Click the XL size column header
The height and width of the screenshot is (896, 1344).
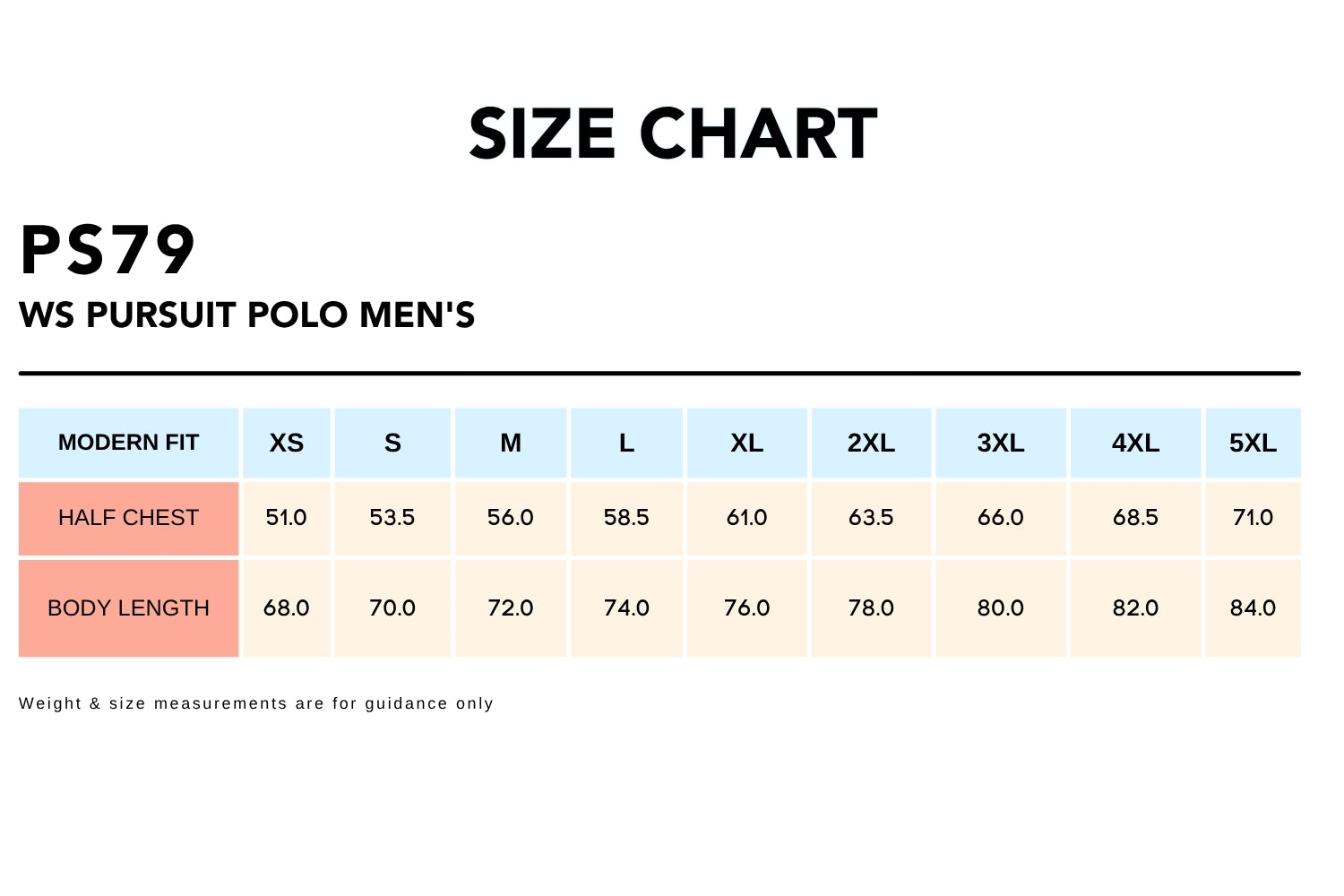746,443
